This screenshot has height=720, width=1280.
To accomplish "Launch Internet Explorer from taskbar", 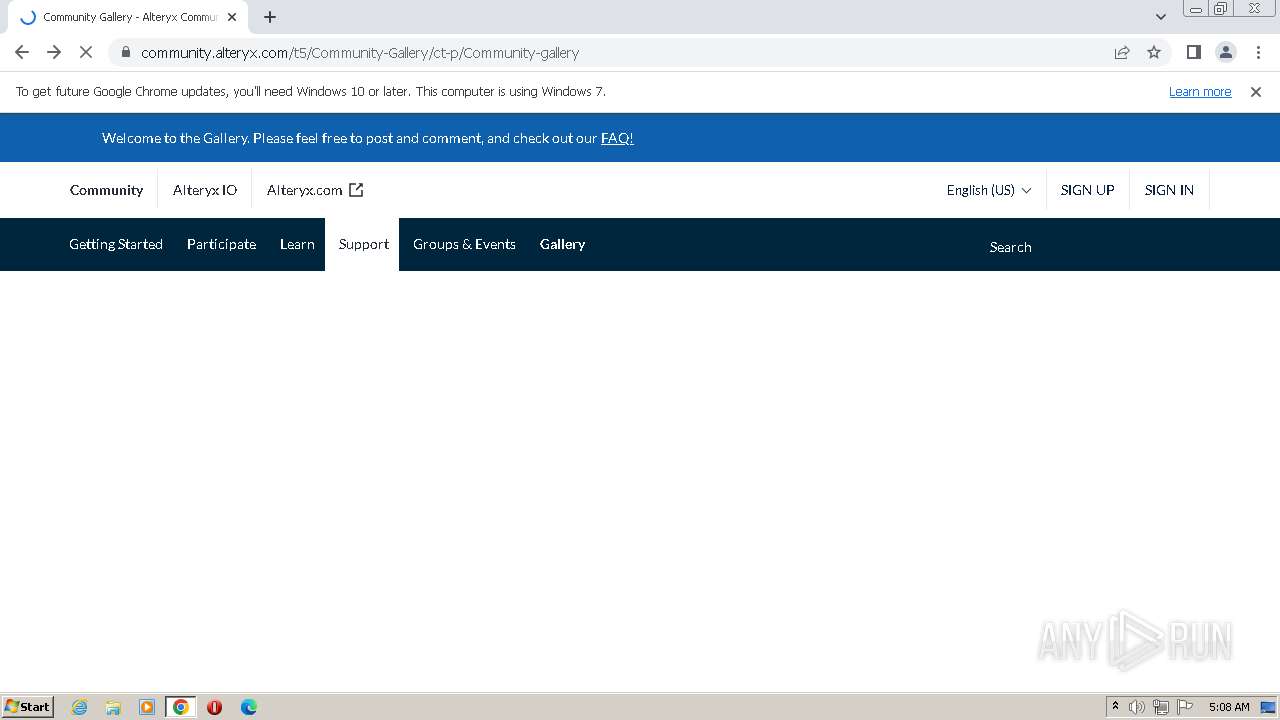I will pos(80,707).
